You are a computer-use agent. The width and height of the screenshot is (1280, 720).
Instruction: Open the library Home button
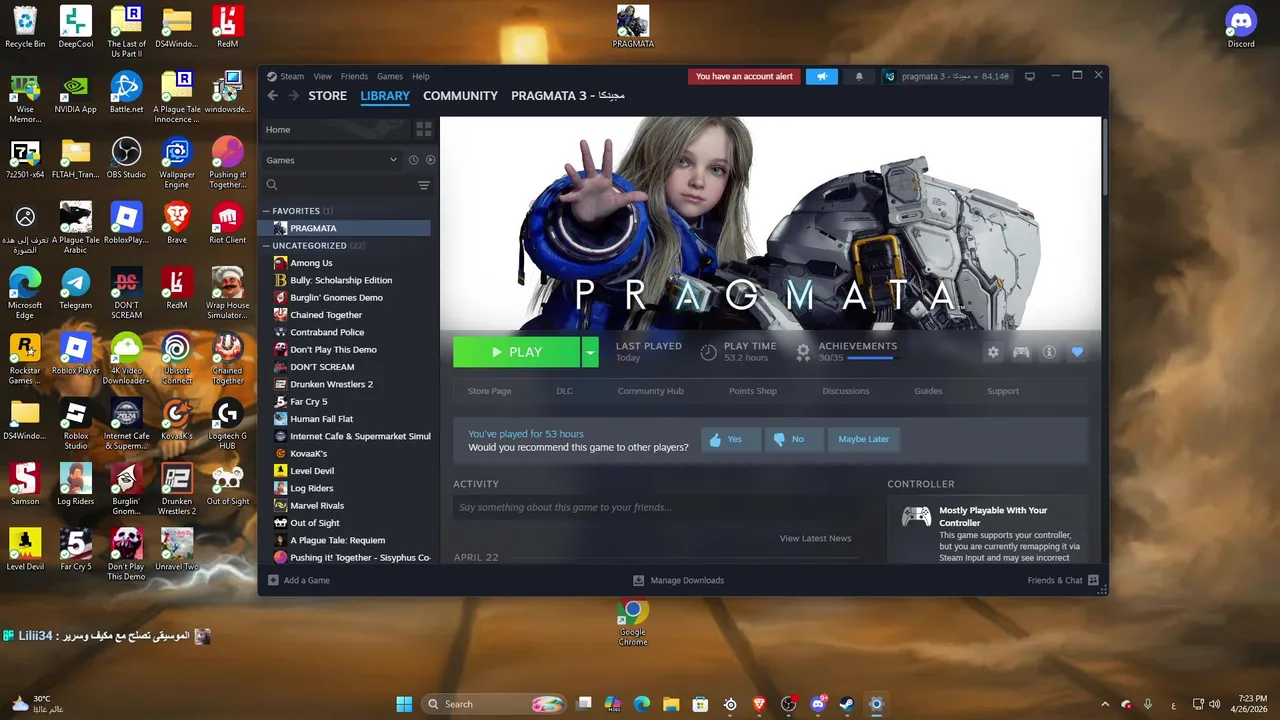334,130
